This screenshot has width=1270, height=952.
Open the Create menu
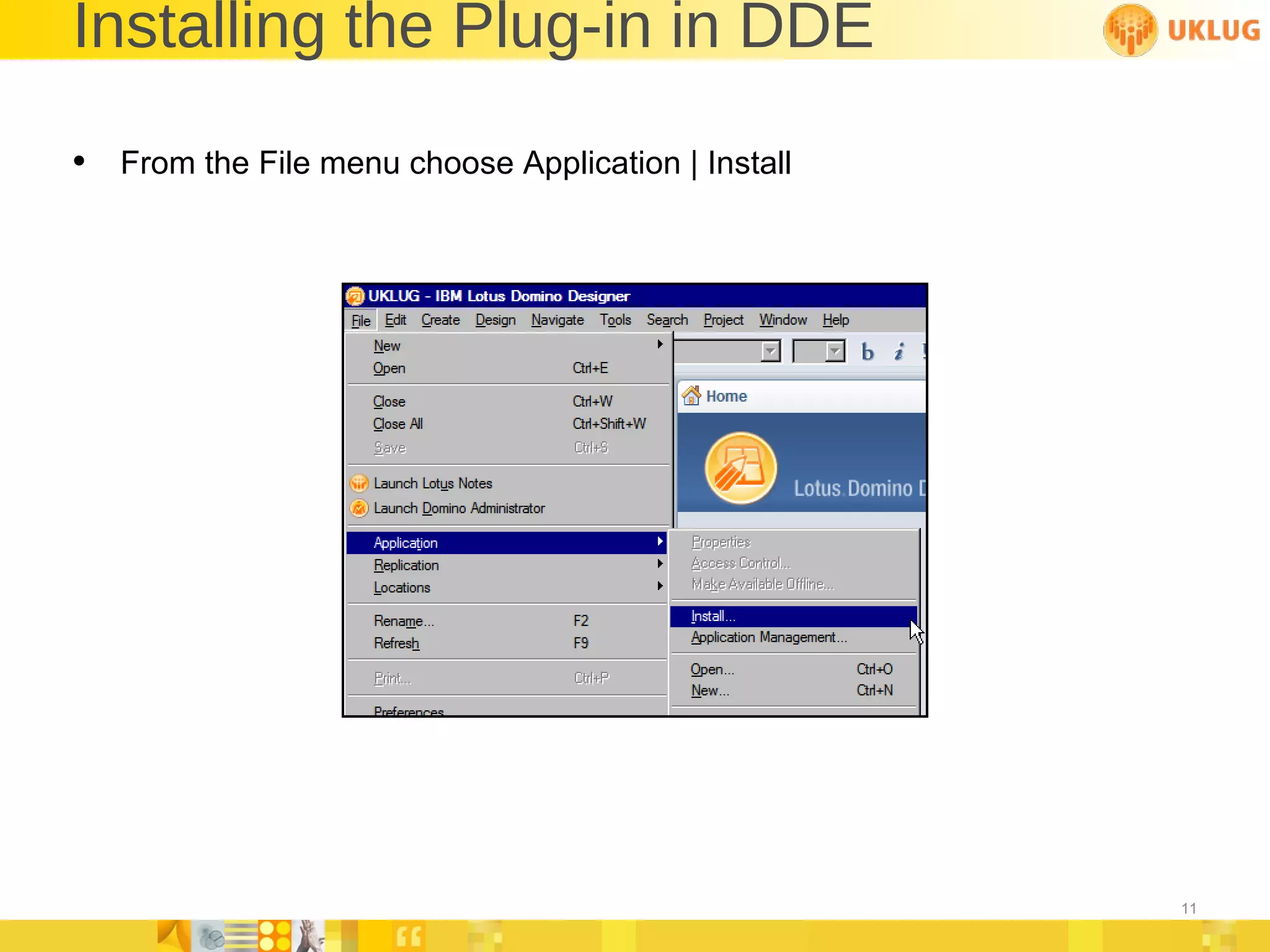coord(440,320)
